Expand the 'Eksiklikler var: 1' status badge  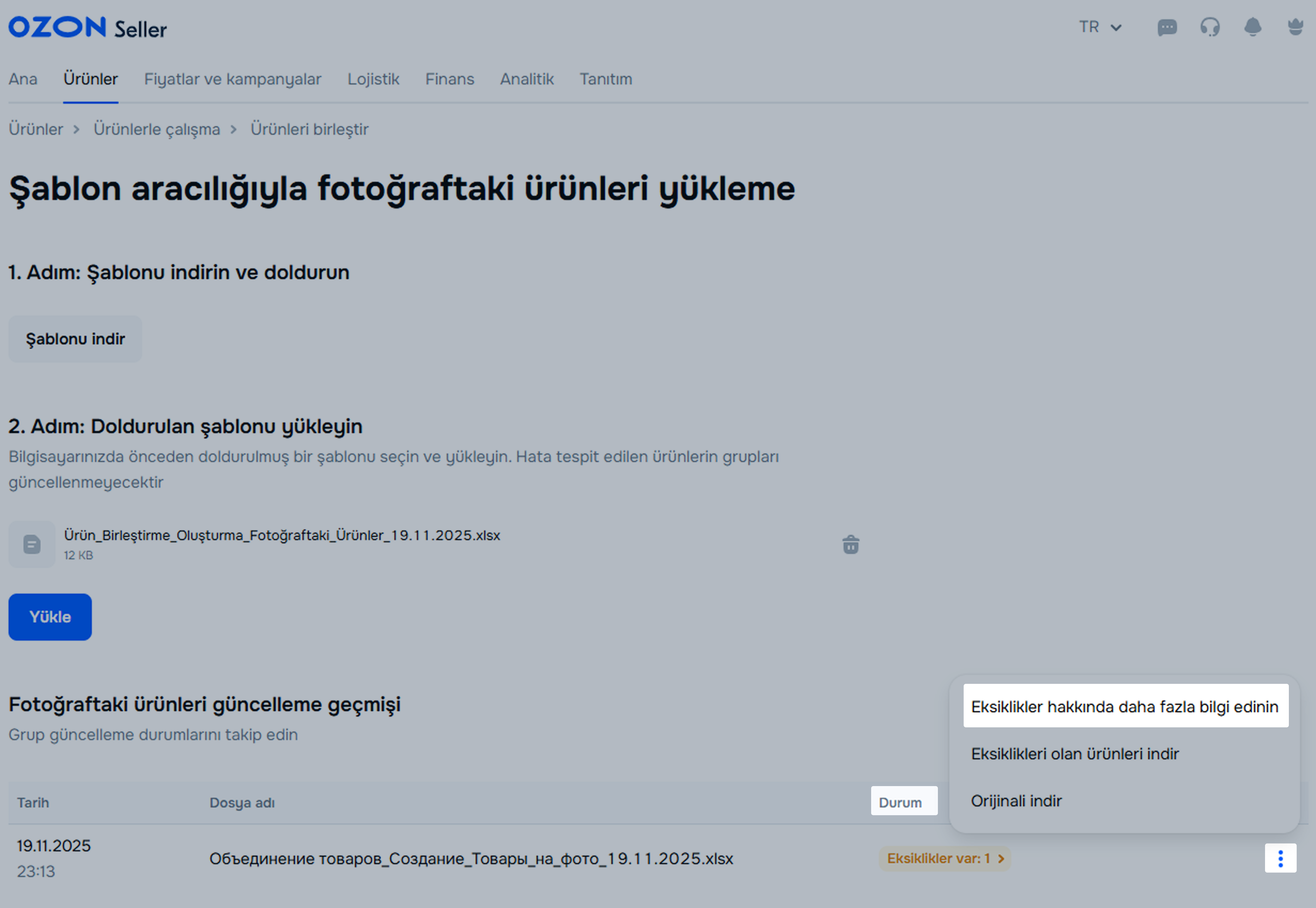[945, 858]
